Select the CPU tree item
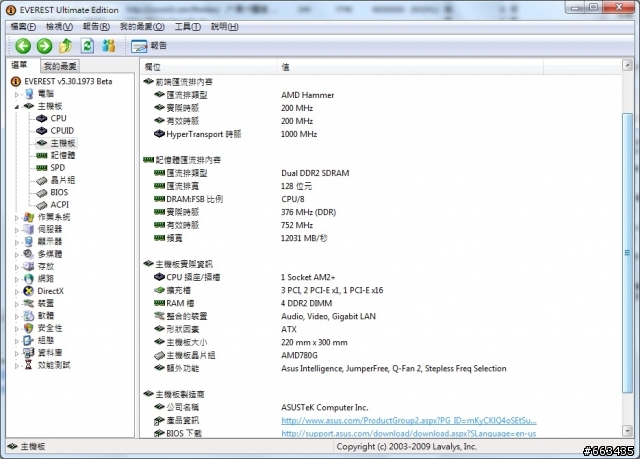640x459 pixels. 58,118
